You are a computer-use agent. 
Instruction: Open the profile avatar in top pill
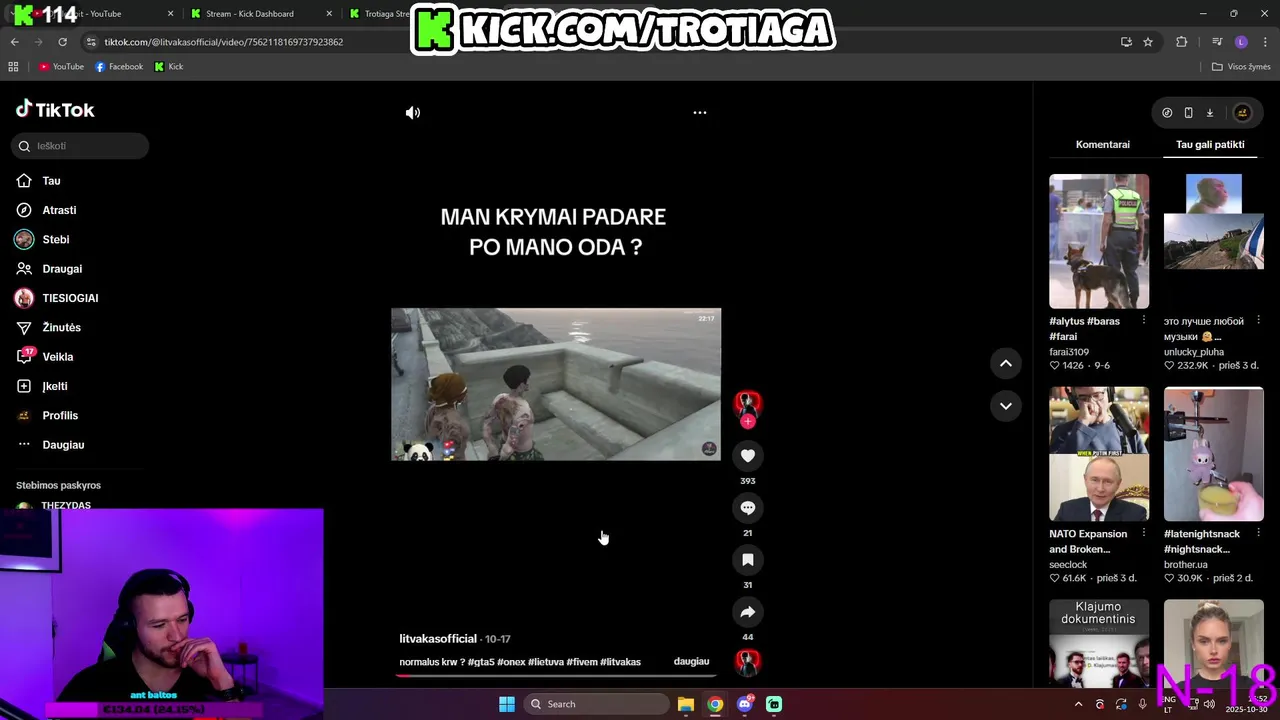click(x=1242, y=113)
